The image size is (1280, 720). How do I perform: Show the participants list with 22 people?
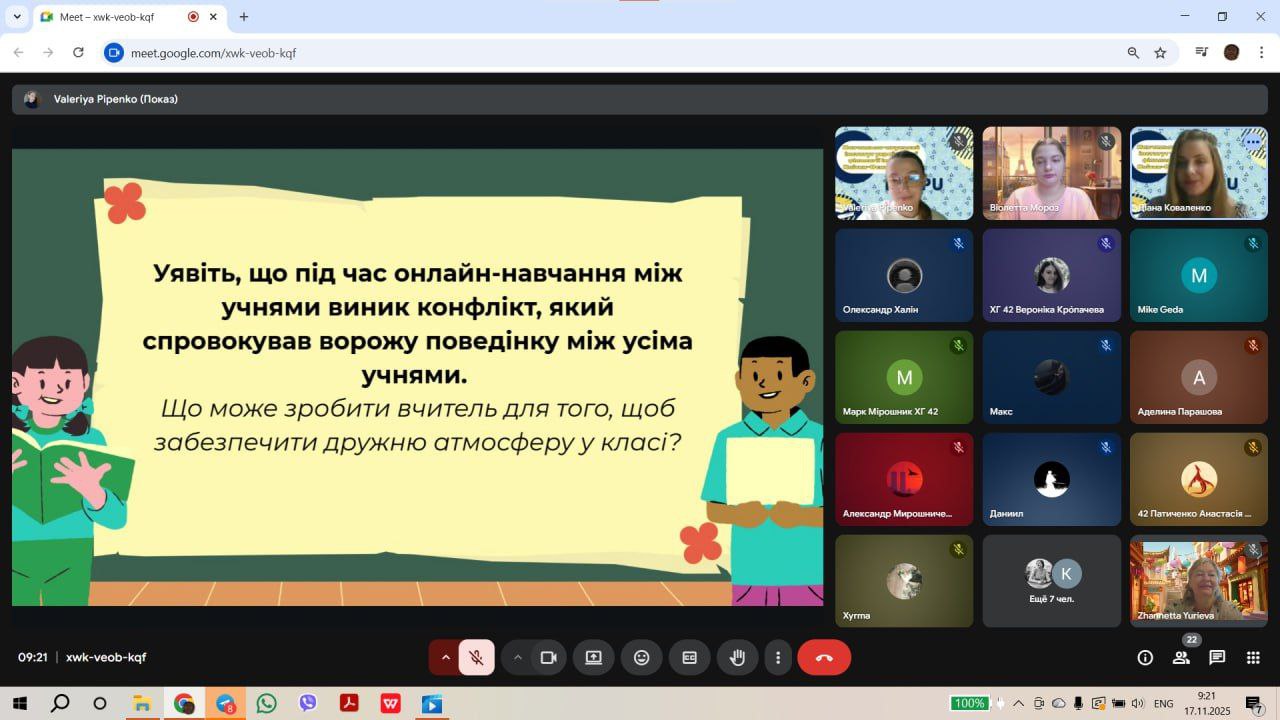pos(1181,657)
